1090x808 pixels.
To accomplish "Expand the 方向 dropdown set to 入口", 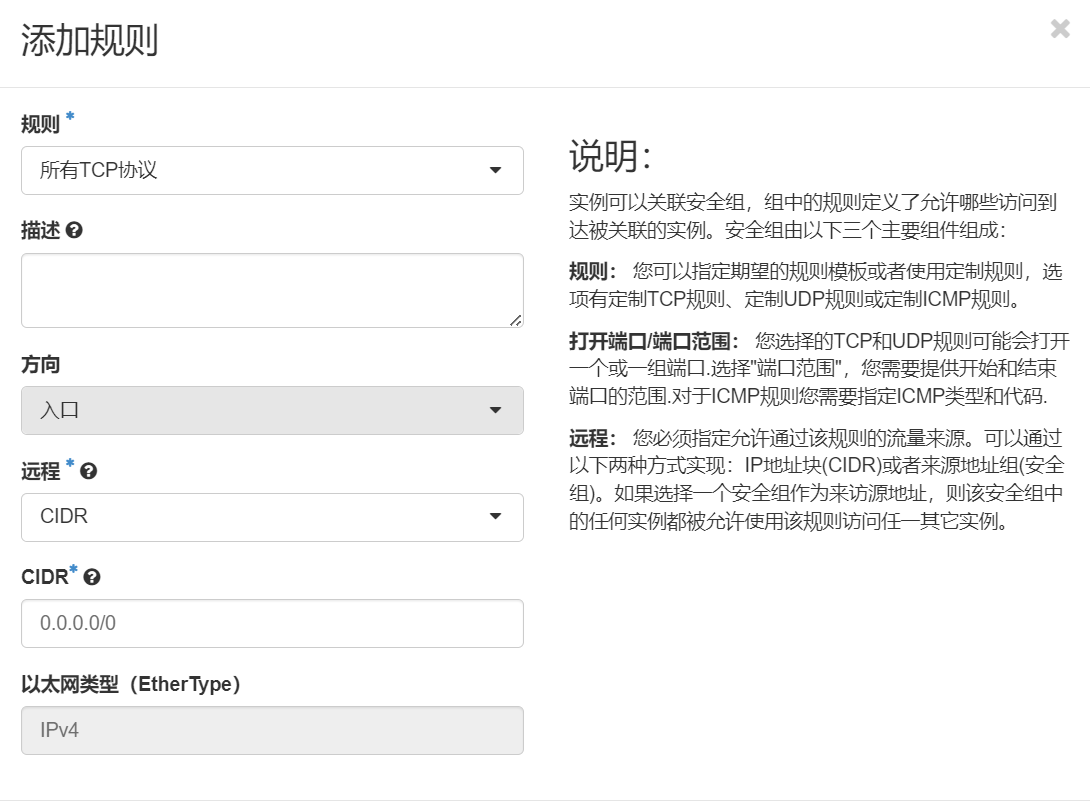I will point(272,410).
